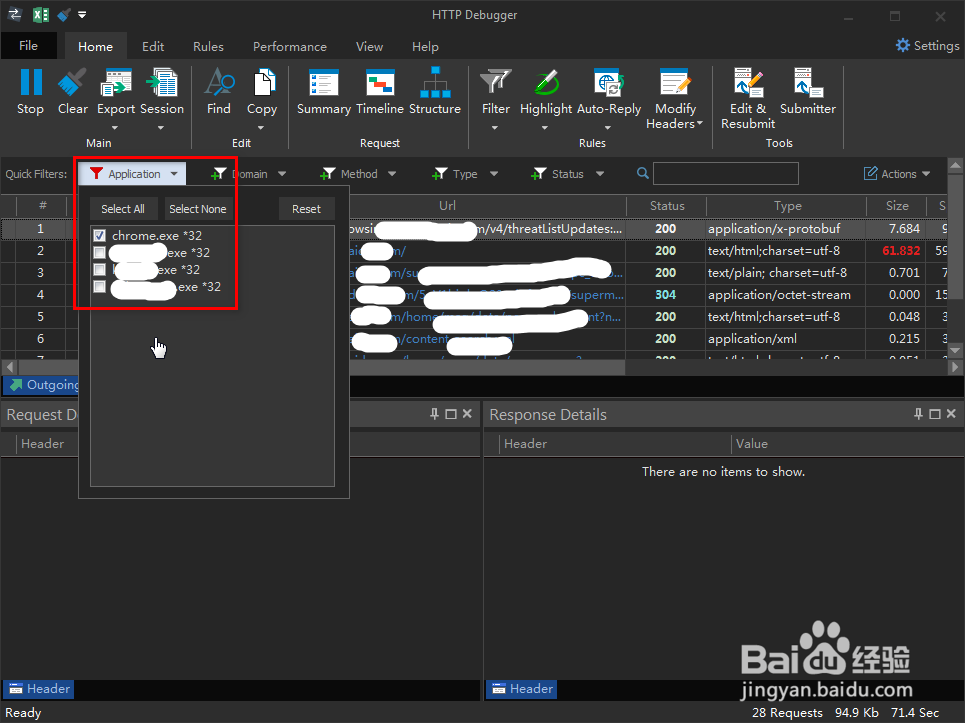Viewport: 965px width, 723px height.
Task: Check the last application filter checkbox
Action: (100, 287)
